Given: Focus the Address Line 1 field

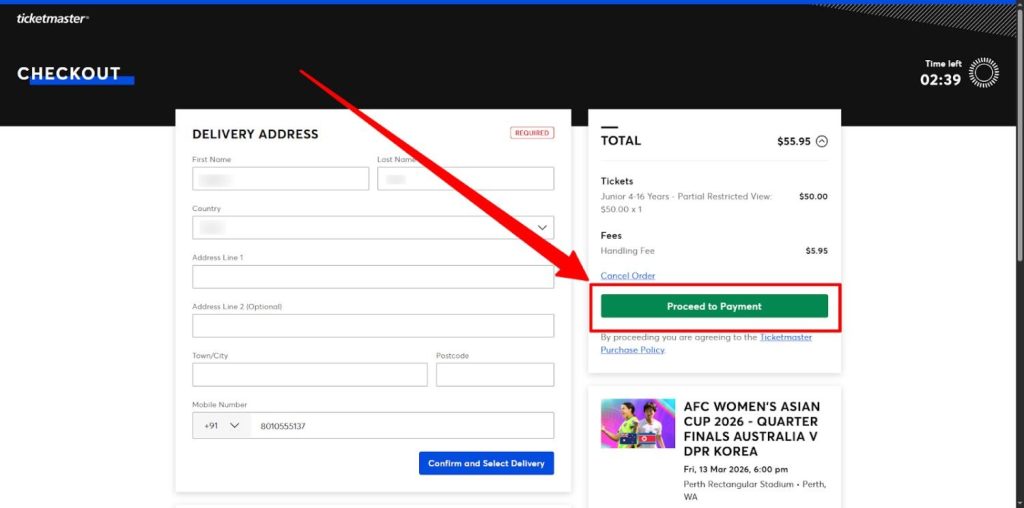Looking at the screenshot, I should pos(373,277).
